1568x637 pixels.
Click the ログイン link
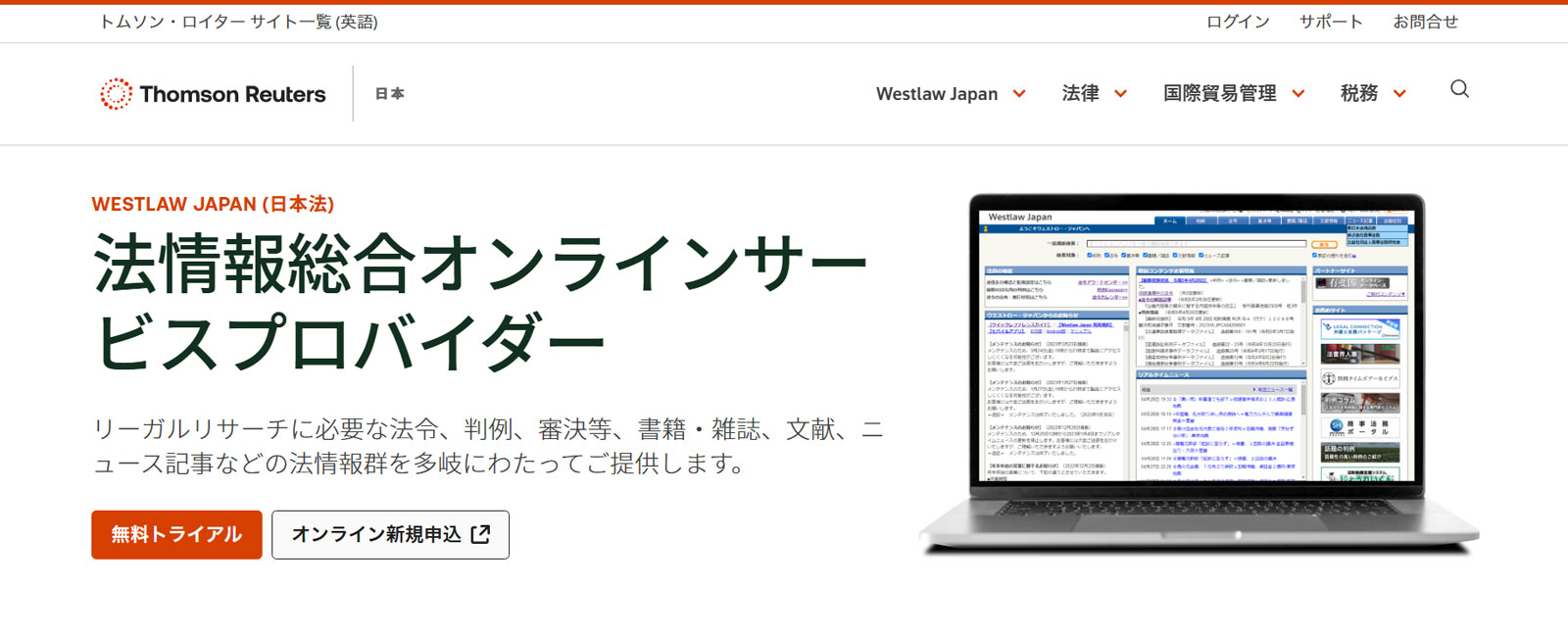(x=1238, y=22)
